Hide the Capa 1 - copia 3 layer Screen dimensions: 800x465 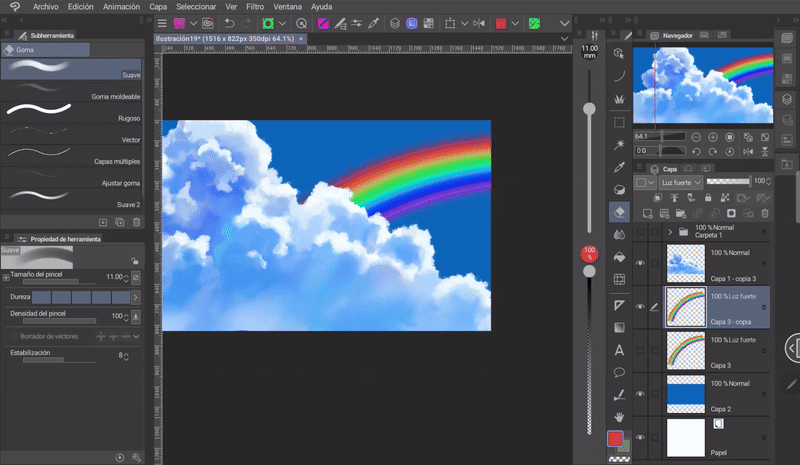click(x=640, y=263)
